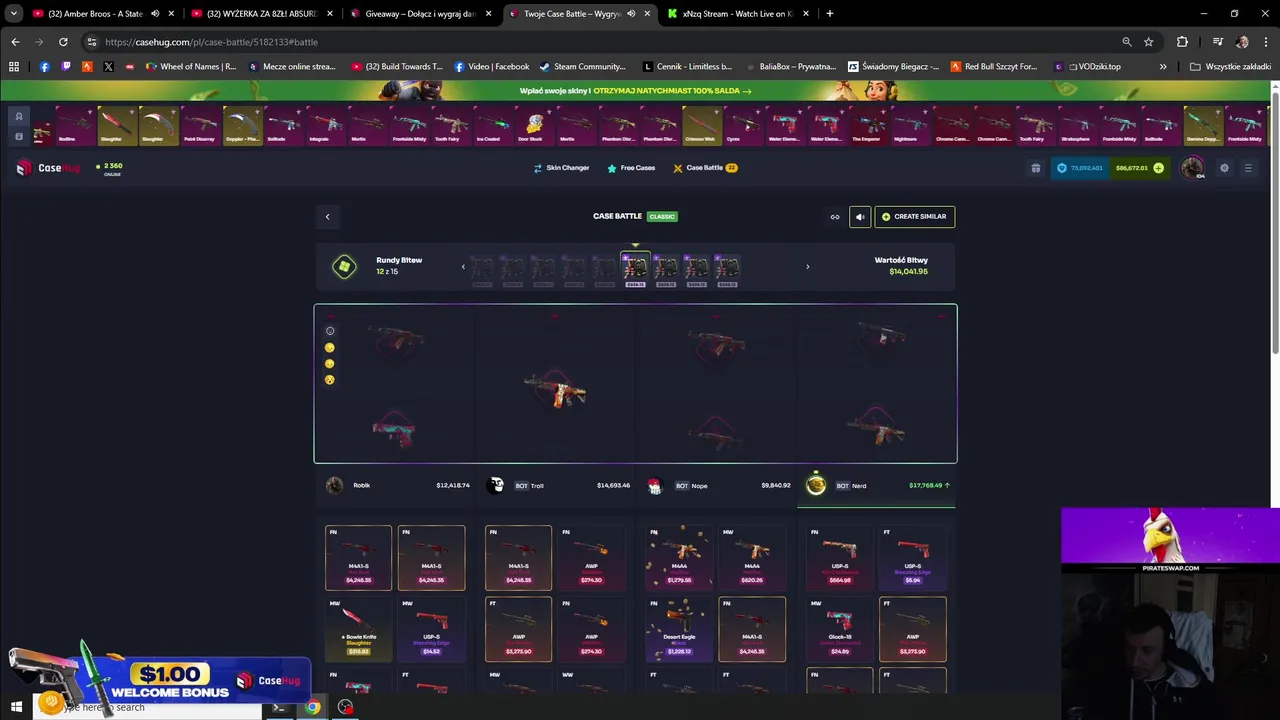Close the Twoje Case Battle tab

pyautogui.click(x=647, y=13)
